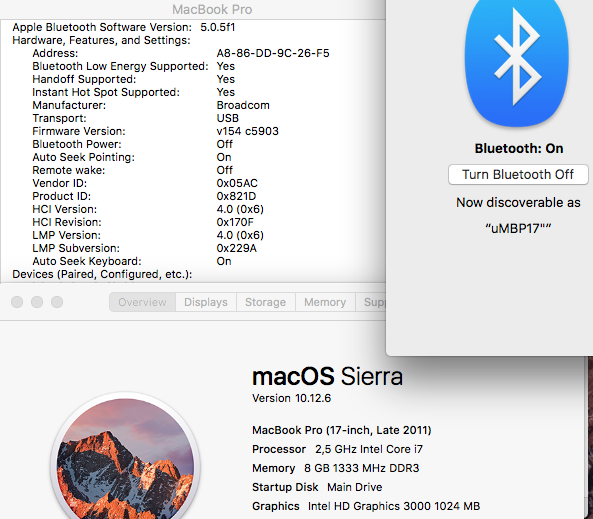Viewport: 593px width, 519px height.
Task: Click the Startup Disk Main Drive line
Action: click(x=317, y=487)
